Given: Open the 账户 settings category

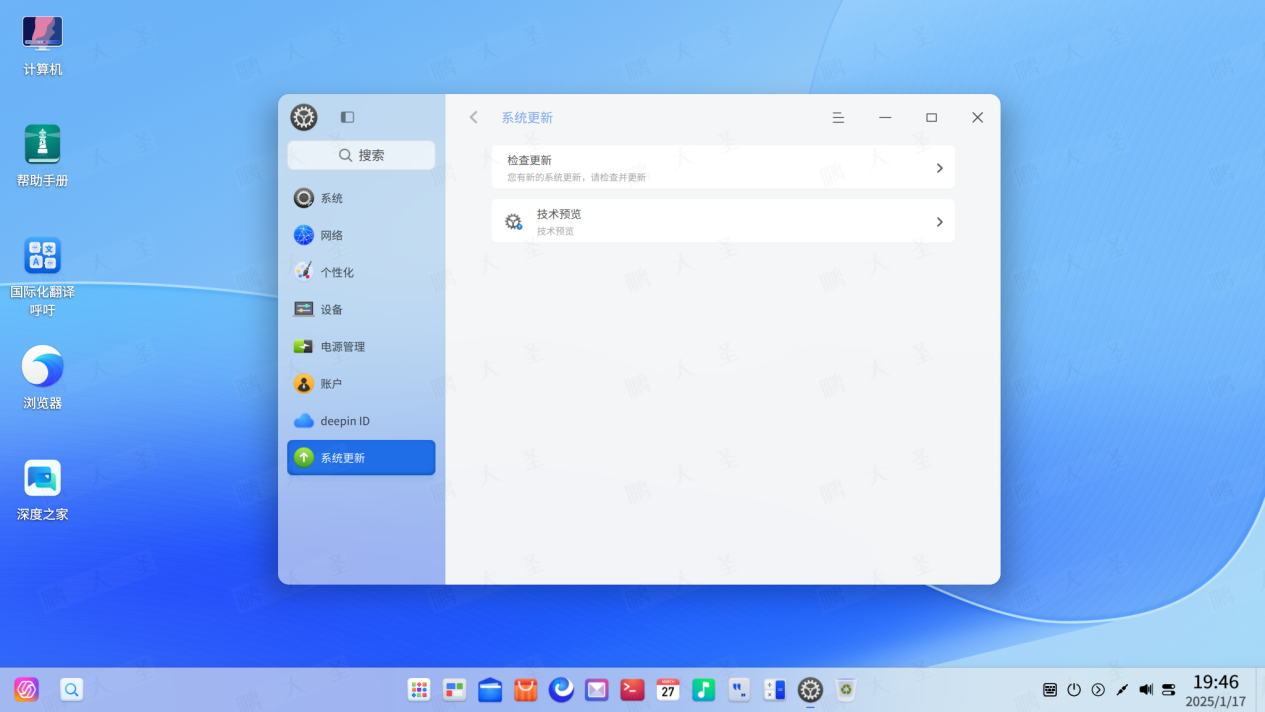Looking at the screenshot, I should click(x=361, y=383).
